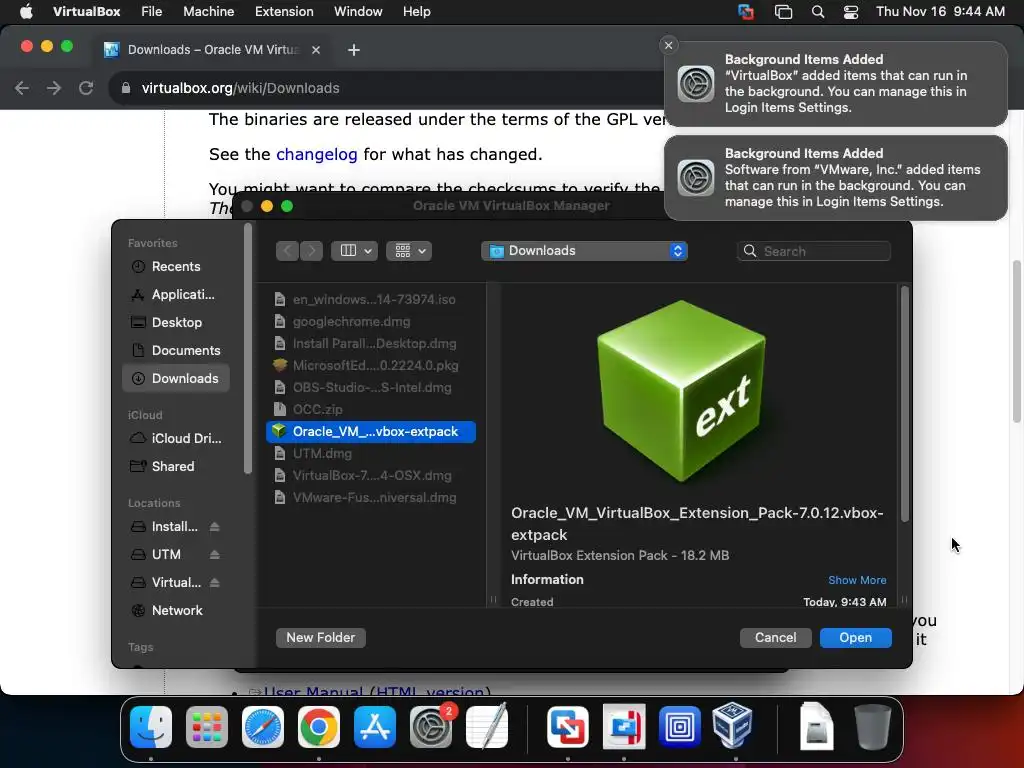Open System Settings with badge in Dock

point(431,726)
